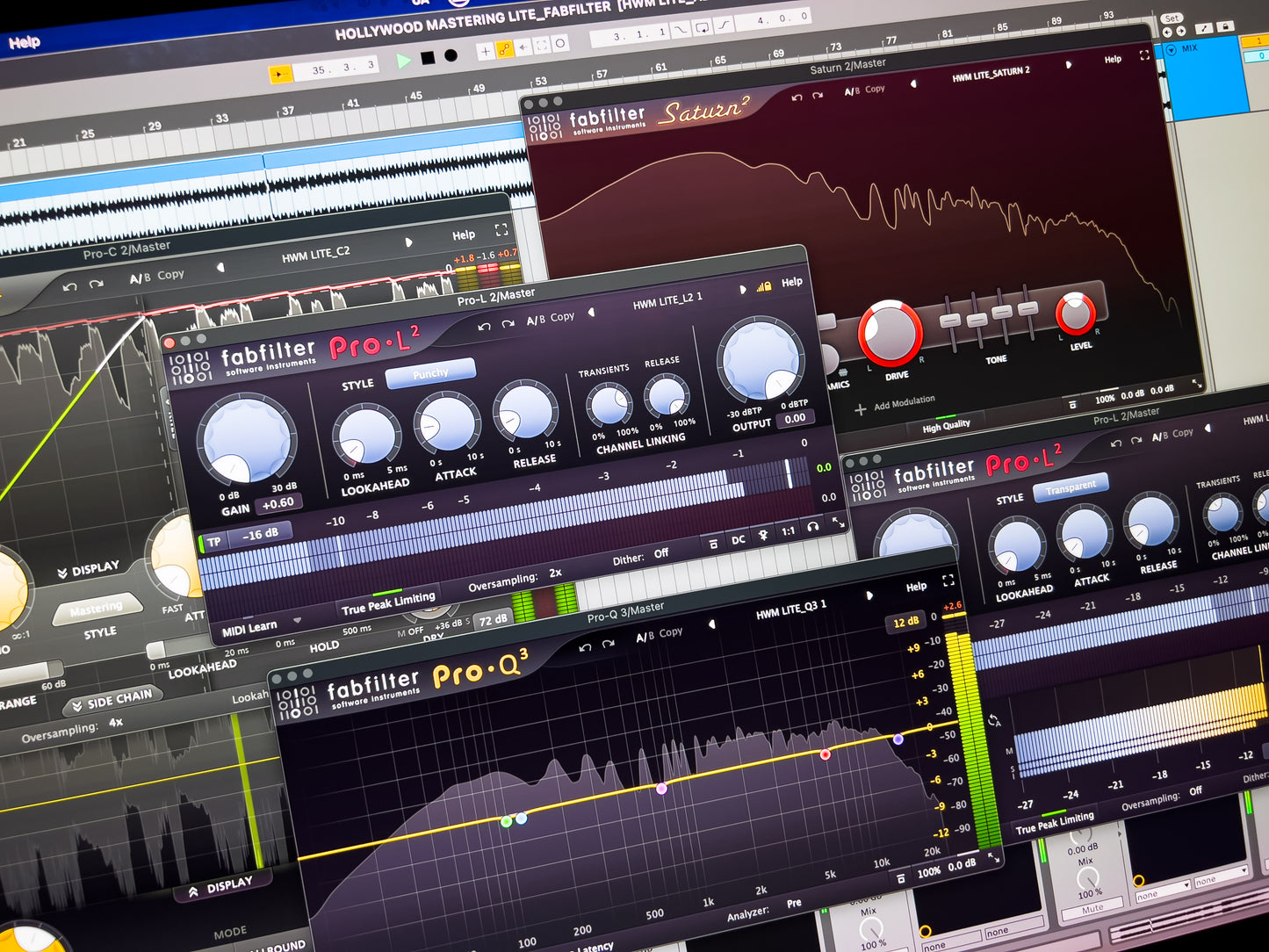Screen dimensions: 1269x952
Task: Open the HWM LITE_Q3 1 preset menu
Action: point(791,609)
